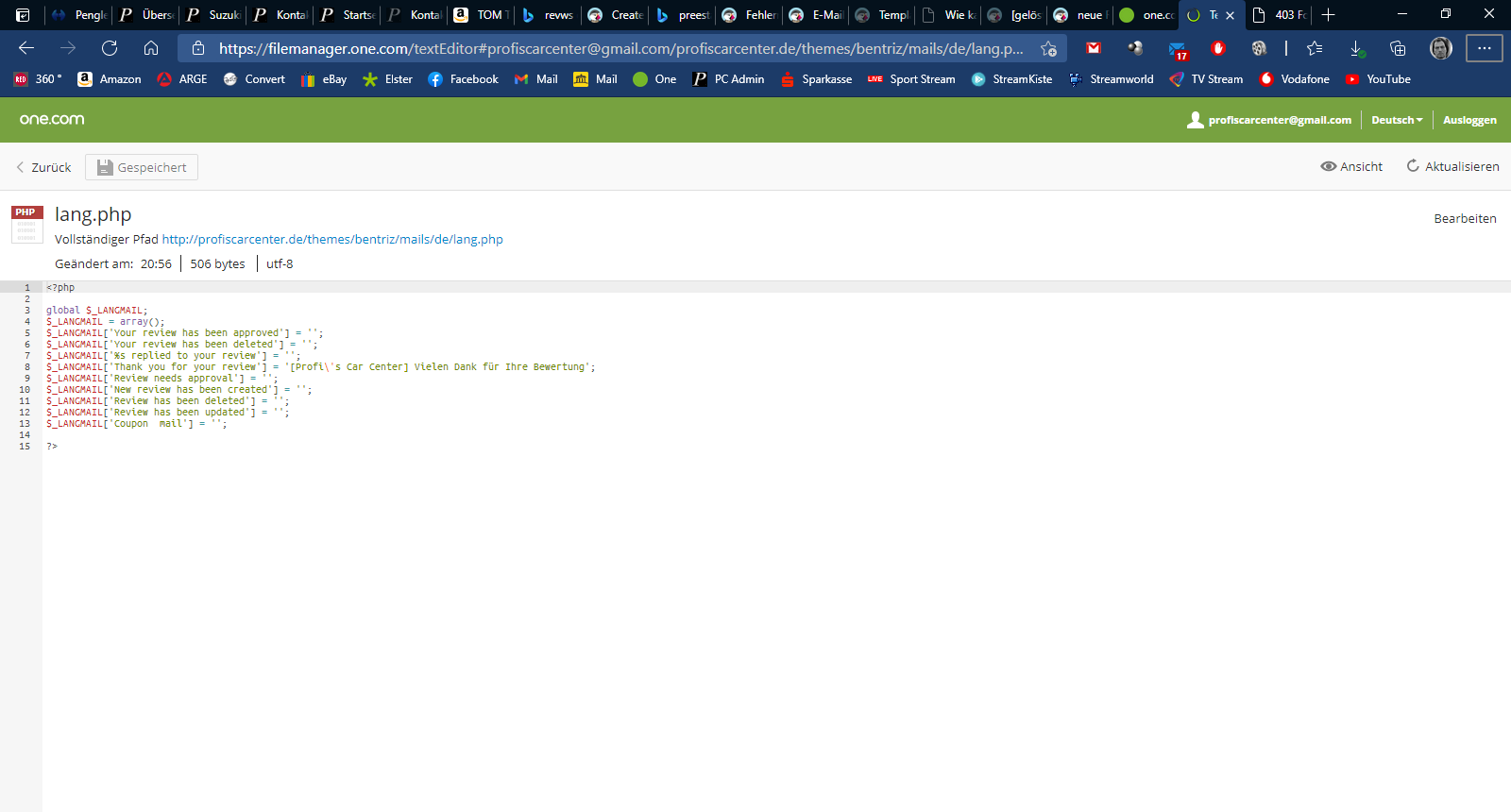Open the mail extension with badge 17
1511x812 pixels.
[x=1177, y=50]
